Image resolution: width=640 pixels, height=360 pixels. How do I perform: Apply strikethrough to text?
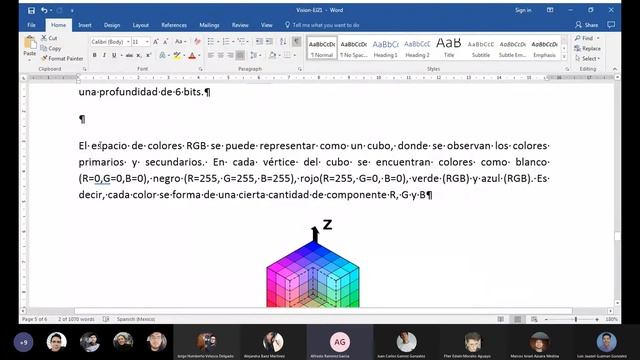[129, 55]
